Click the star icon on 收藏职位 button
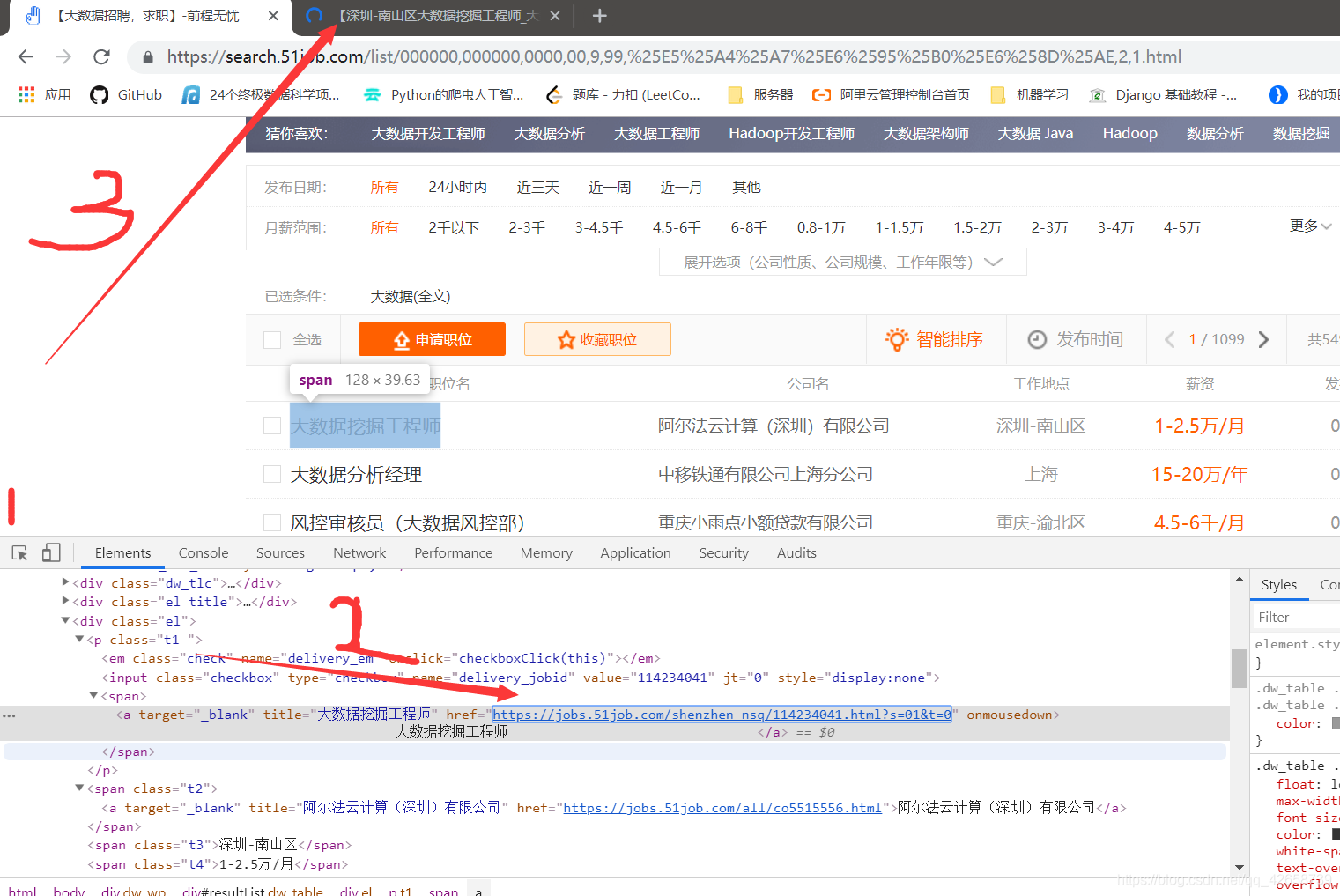Screen dimensions: 1340x896 [x=566, y=340]
